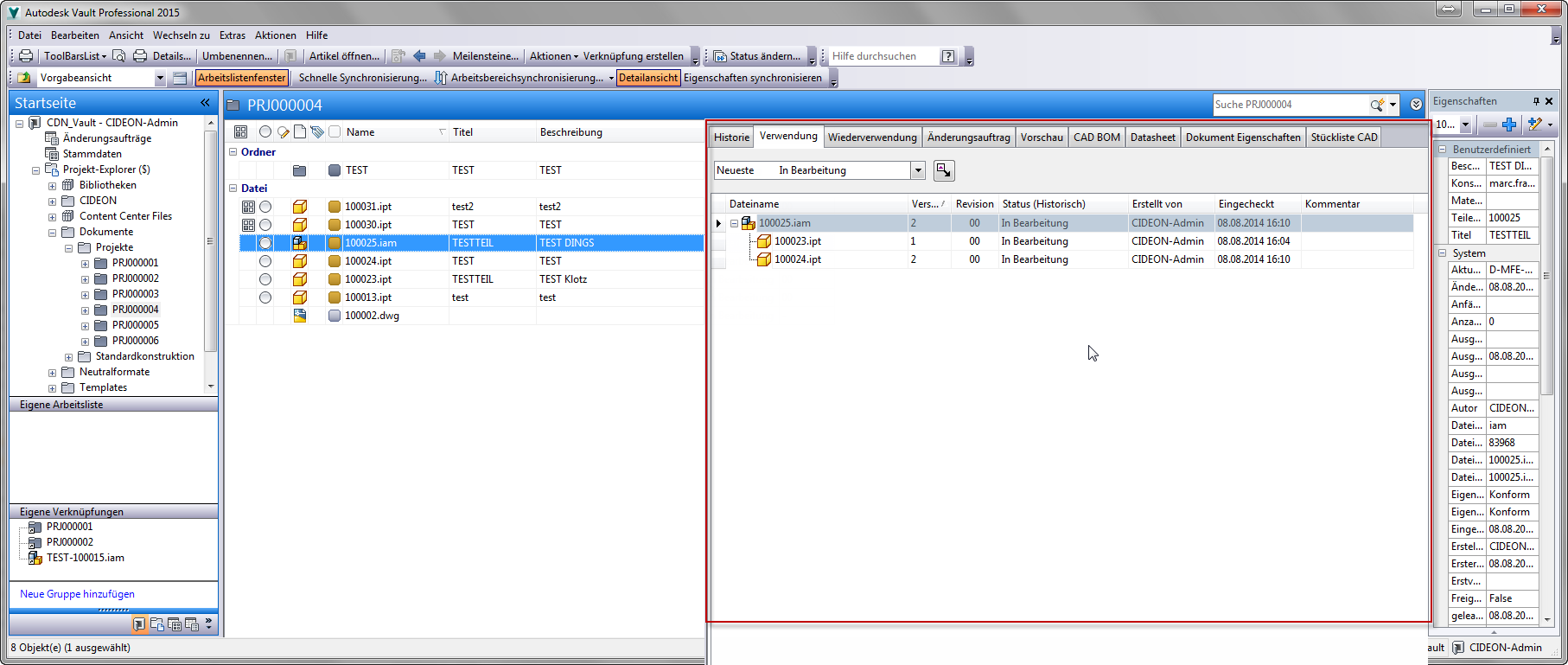Click status circle for 100023.ipt
Viewport: 1568px width, 665px height.
coord(265,279)
